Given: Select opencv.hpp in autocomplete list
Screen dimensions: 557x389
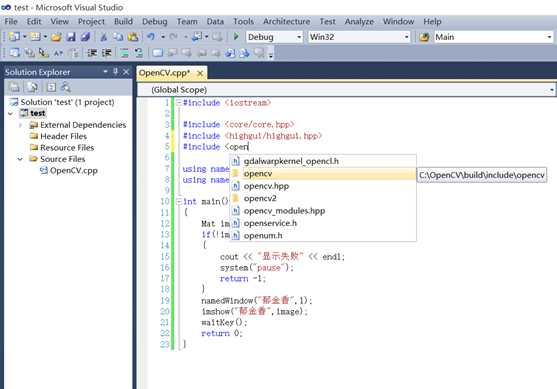Looking at the screenshot, I should tap(323, 186).
